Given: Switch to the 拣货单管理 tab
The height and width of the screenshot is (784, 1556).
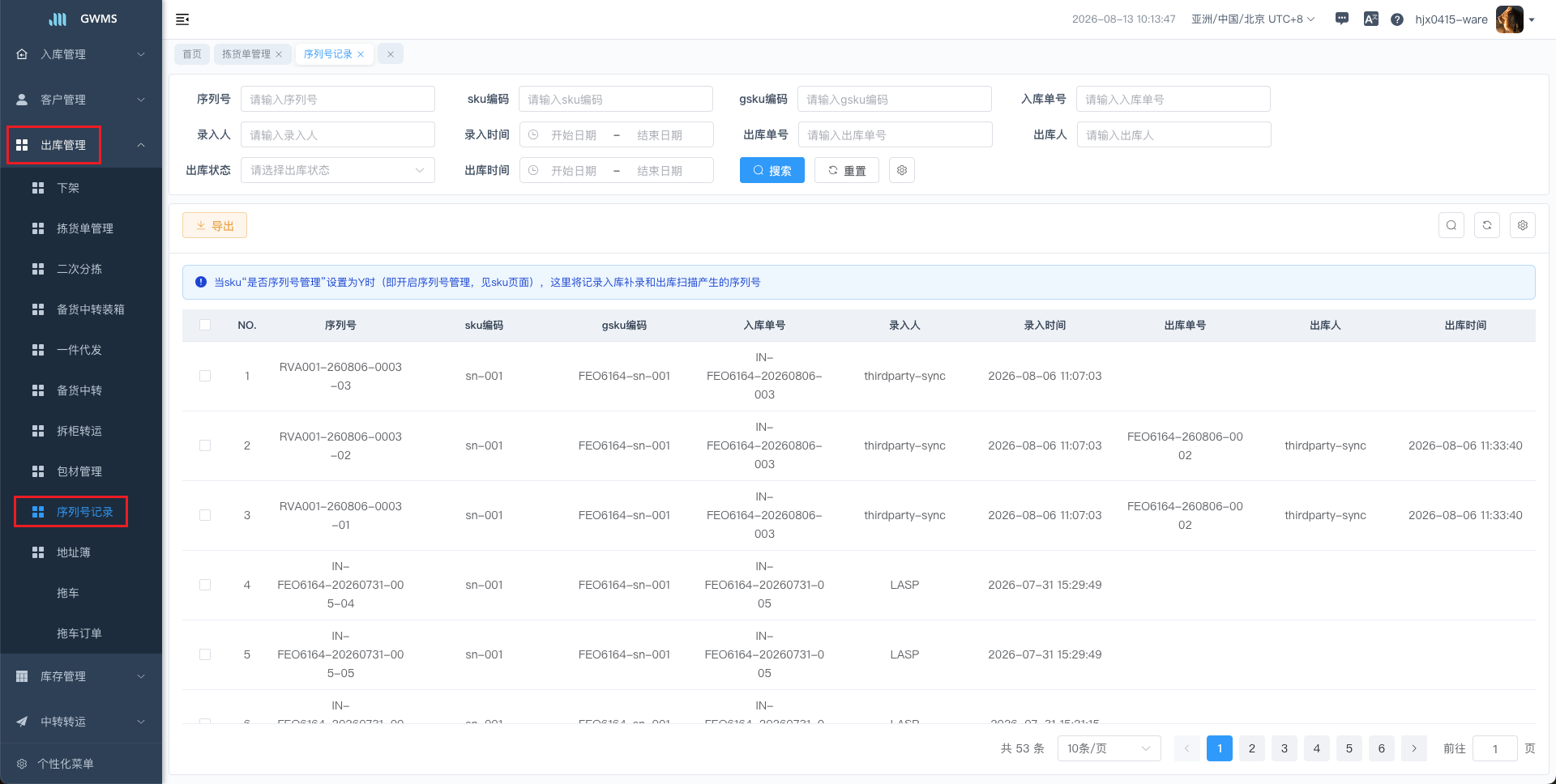Looking at the screenshot, I should (x=246, y=54).
